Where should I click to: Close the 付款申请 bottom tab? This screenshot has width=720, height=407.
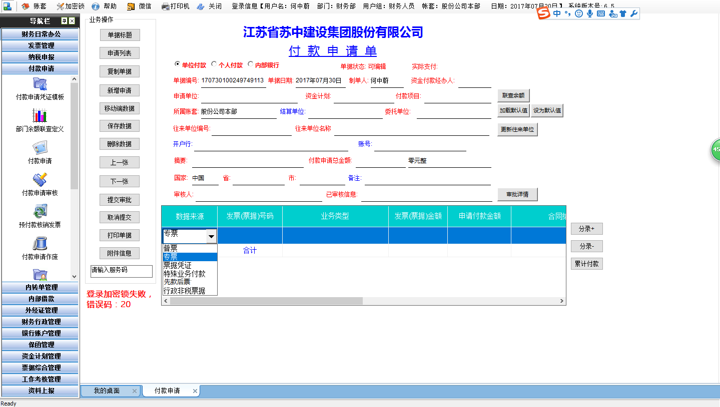coord(195,391)
